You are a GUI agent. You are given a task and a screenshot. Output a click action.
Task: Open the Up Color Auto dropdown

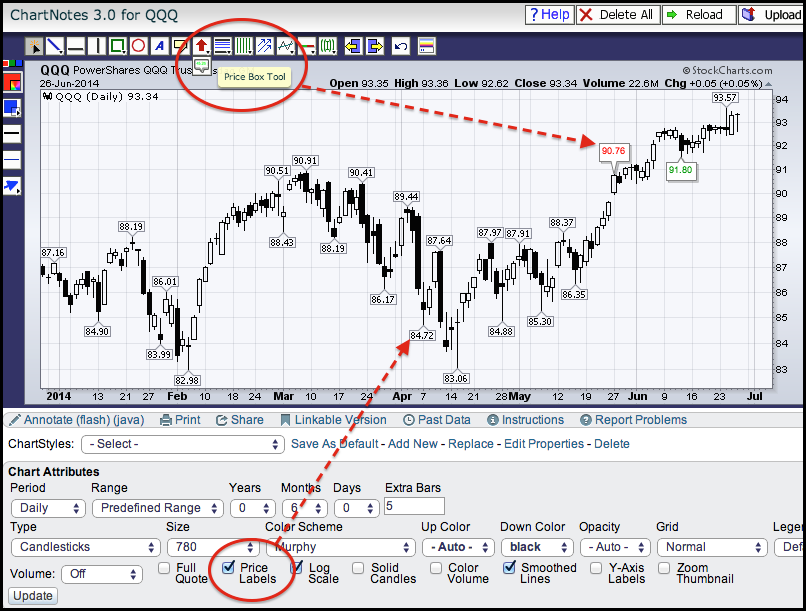pyautogui.click(x=458, y=547)
